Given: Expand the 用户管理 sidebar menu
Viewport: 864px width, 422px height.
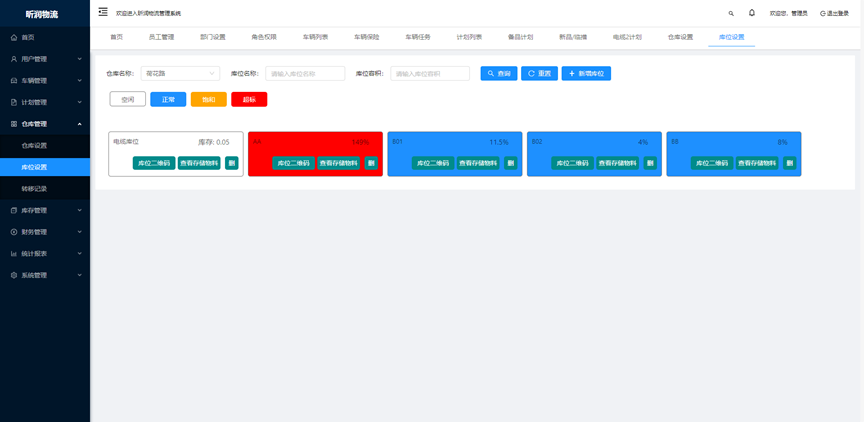Looking at the screenshot, I should [x=45, y=59].
